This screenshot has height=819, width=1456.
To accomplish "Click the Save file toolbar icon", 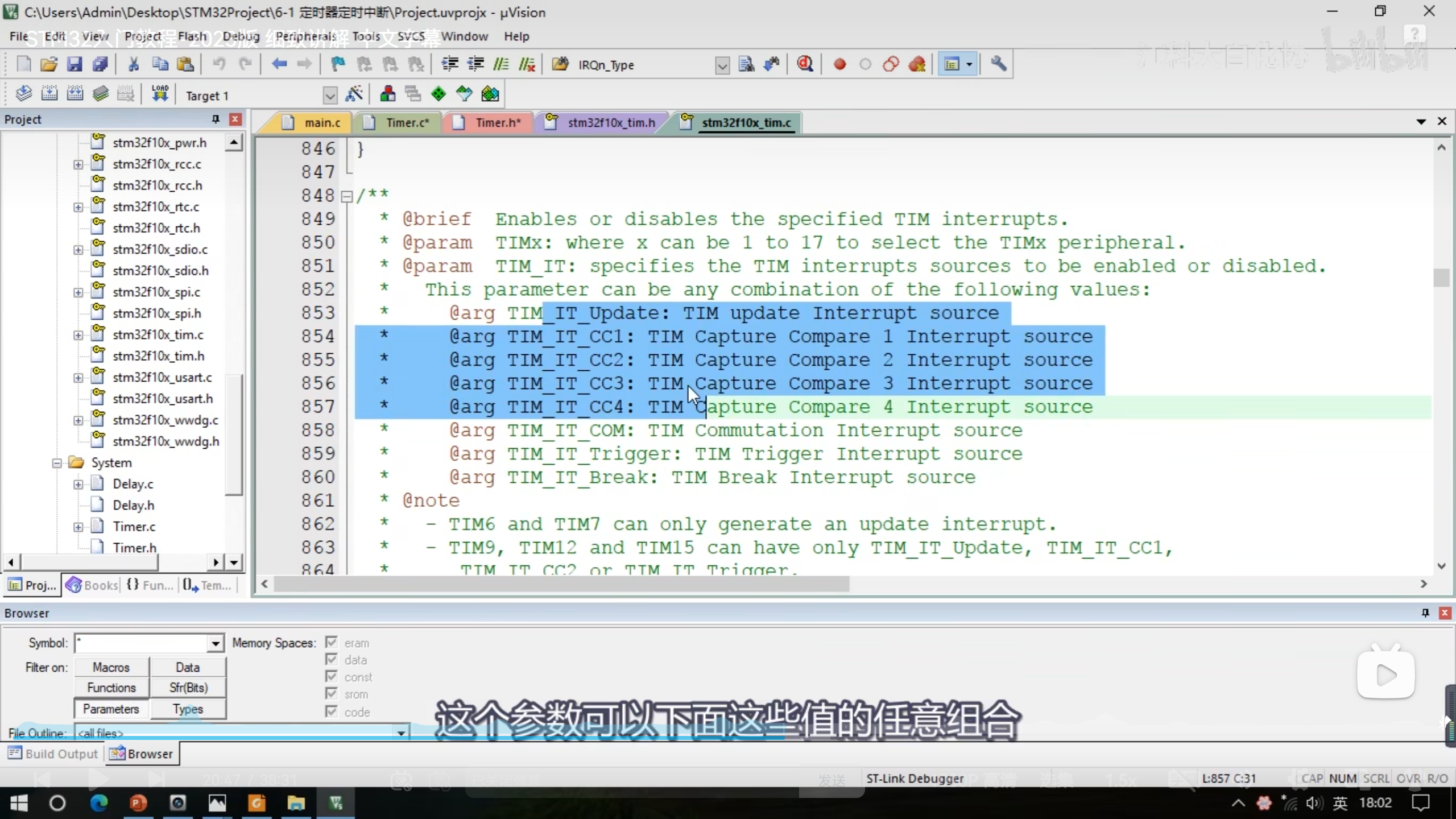I will pos(75,64).
